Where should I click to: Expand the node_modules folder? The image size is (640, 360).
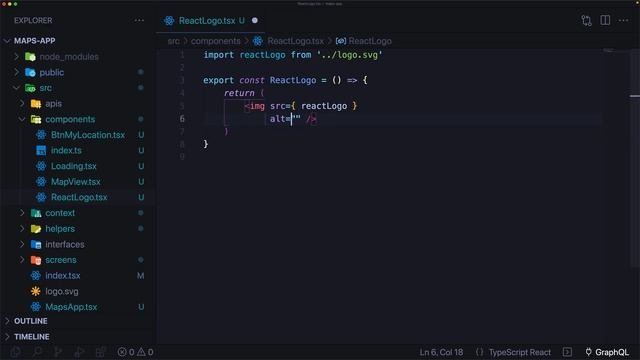(x=17, y=56)
